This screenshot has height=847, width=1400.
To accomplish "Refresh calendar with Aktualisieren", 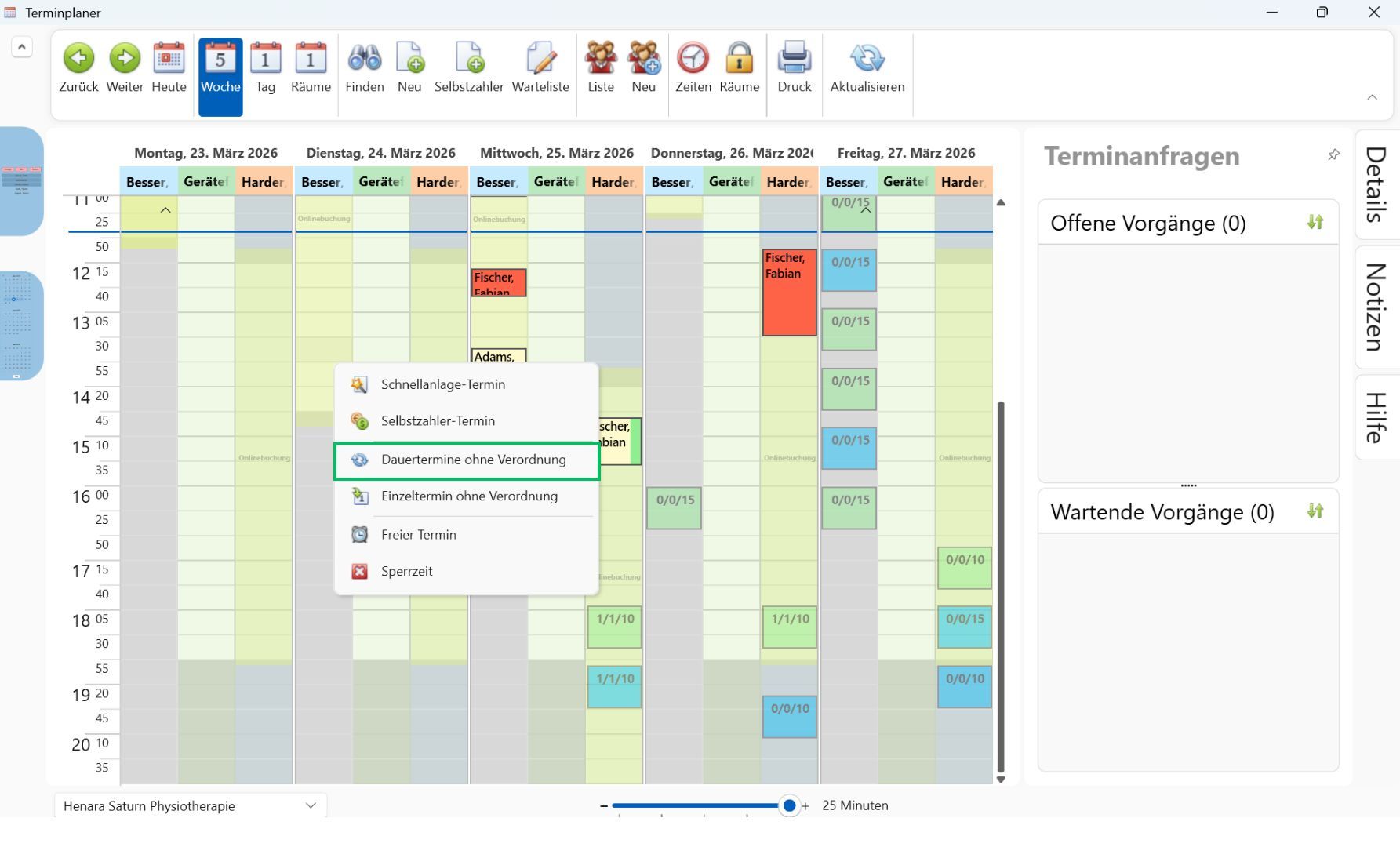I will click(x=867, y=68).
